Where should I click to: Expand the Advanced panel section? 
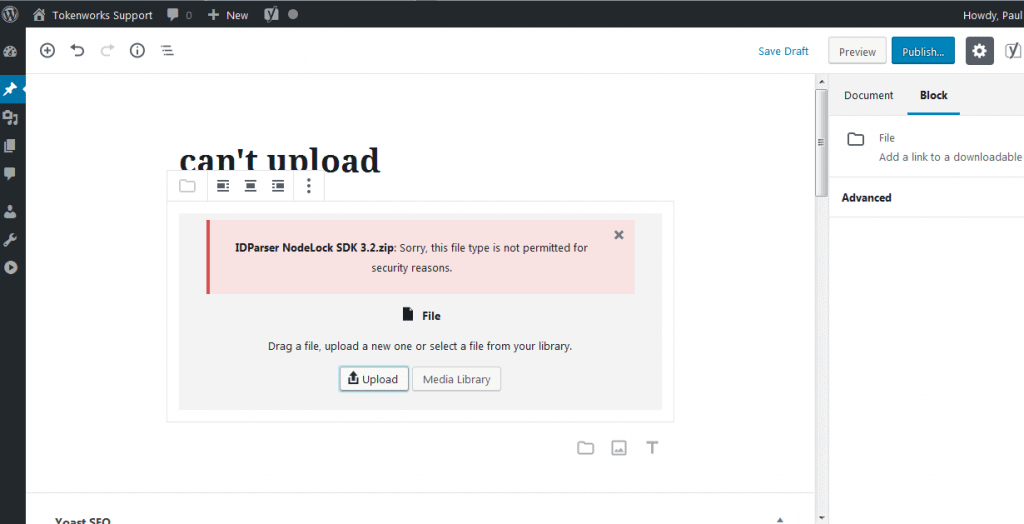(x=866, y=198)
